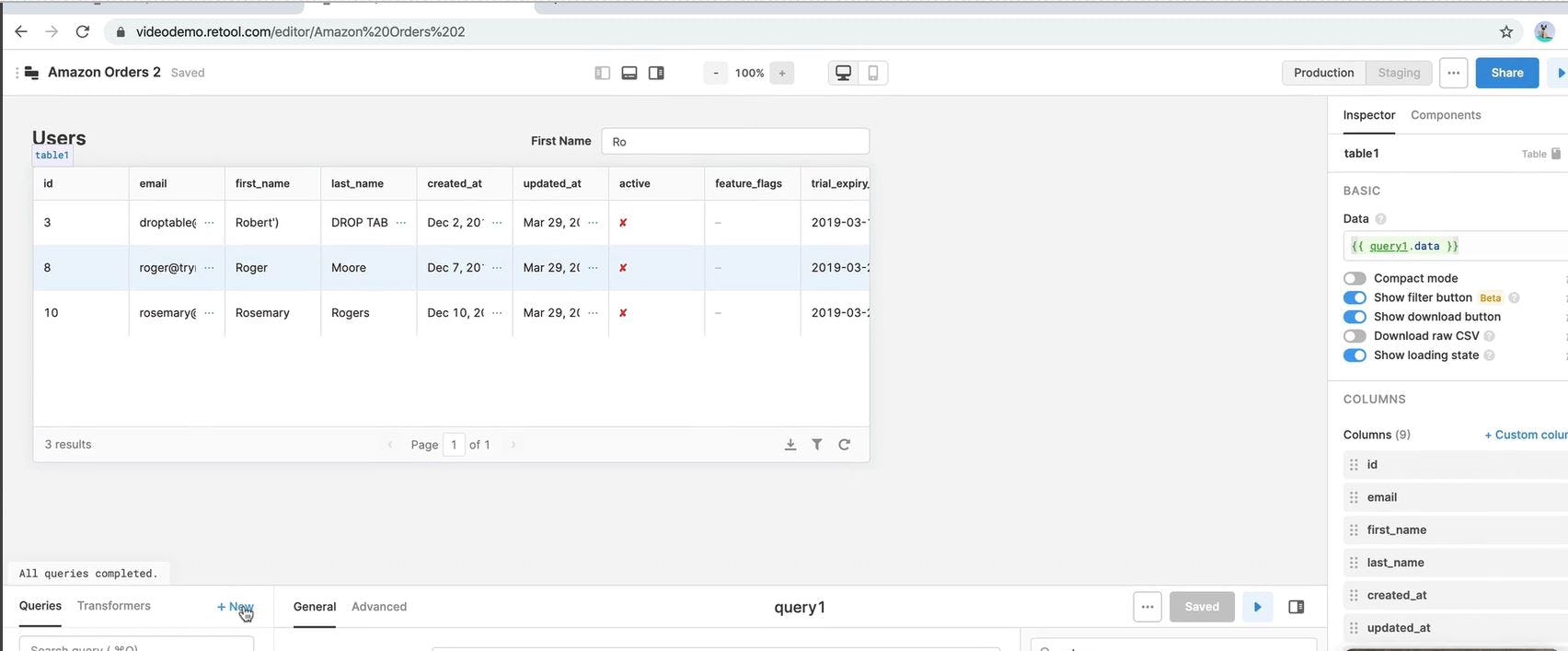Toggle the left panel layout icon
This screenshot has width=1568, height=651.
(603, 73)
